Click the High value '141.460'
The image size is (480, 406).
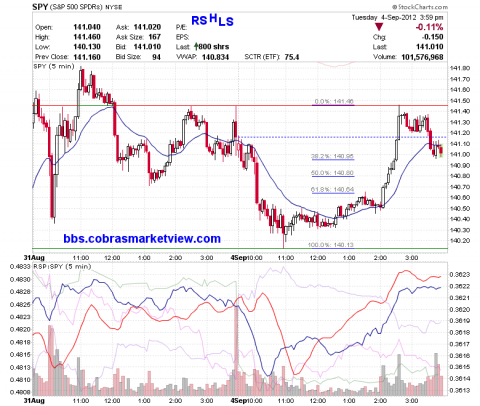[87, 37]
